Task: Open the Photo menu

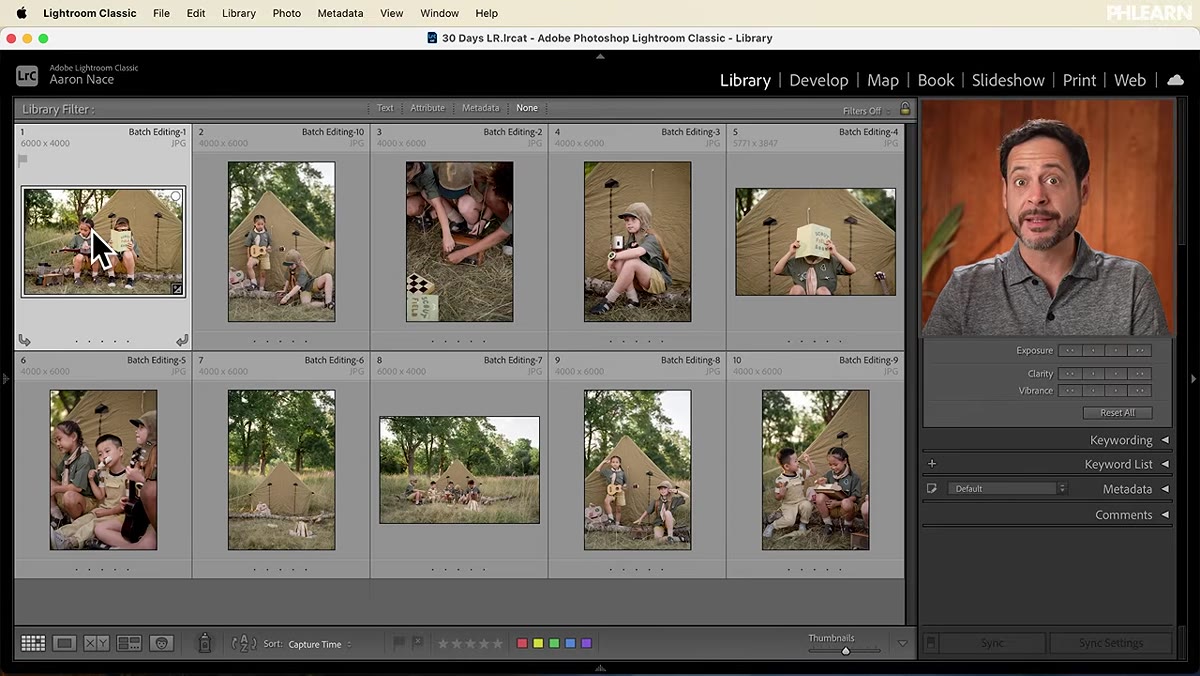Action: point(287,13)
